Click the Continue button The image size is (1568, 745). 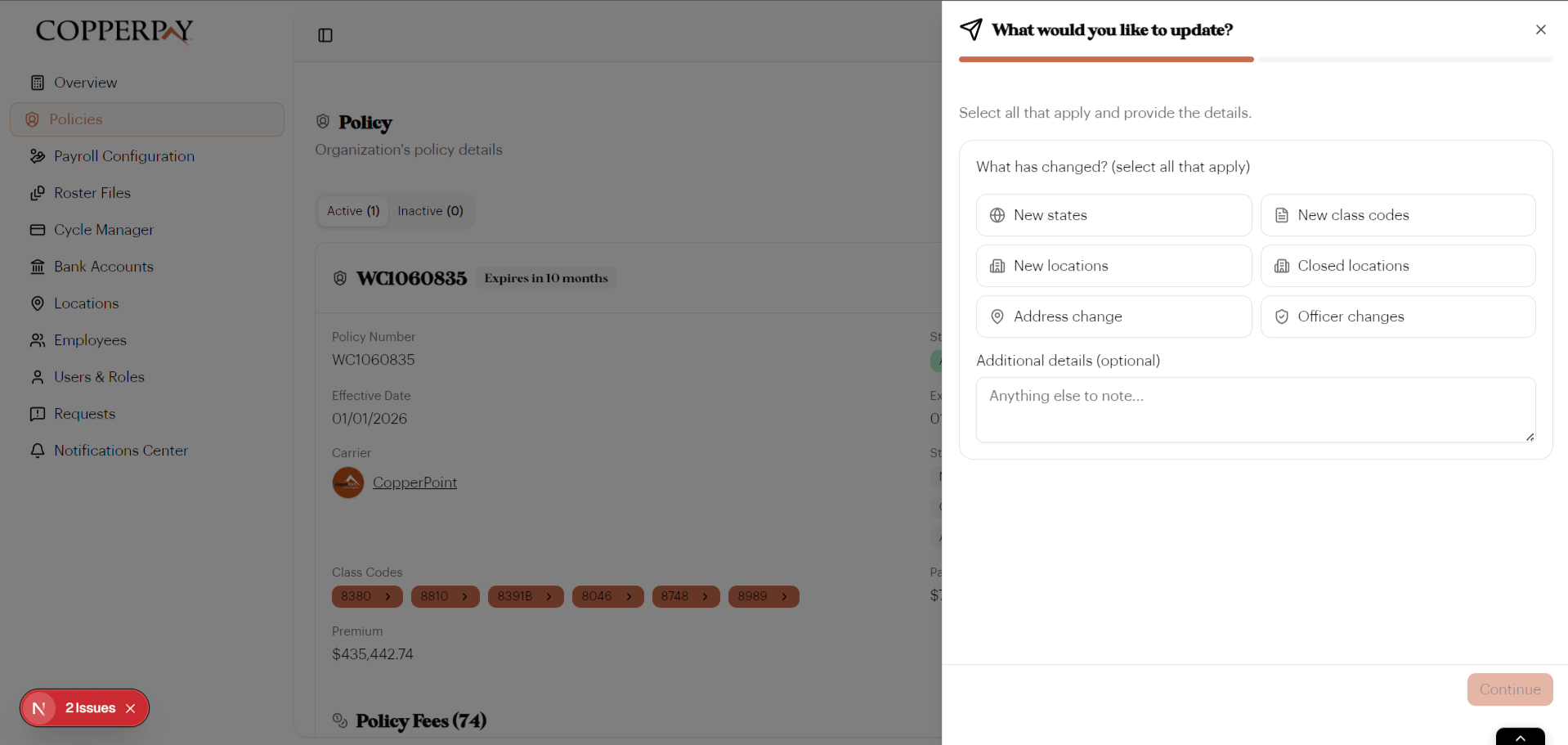click(x=1508, y=689)
